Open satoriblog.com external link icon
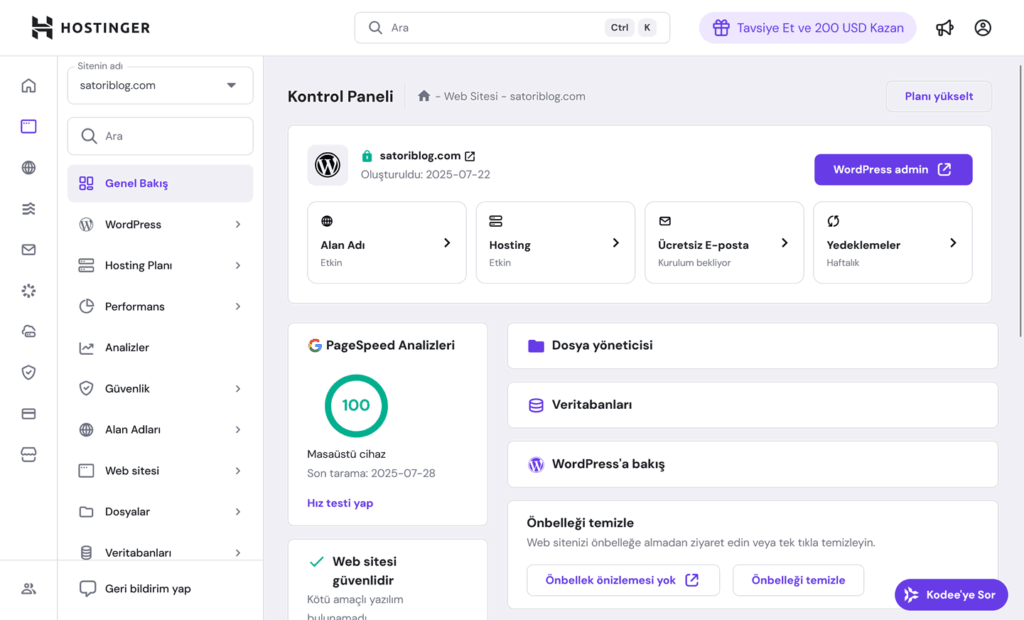This screenshot has width=1024, height=620. (x=470, y=156)
